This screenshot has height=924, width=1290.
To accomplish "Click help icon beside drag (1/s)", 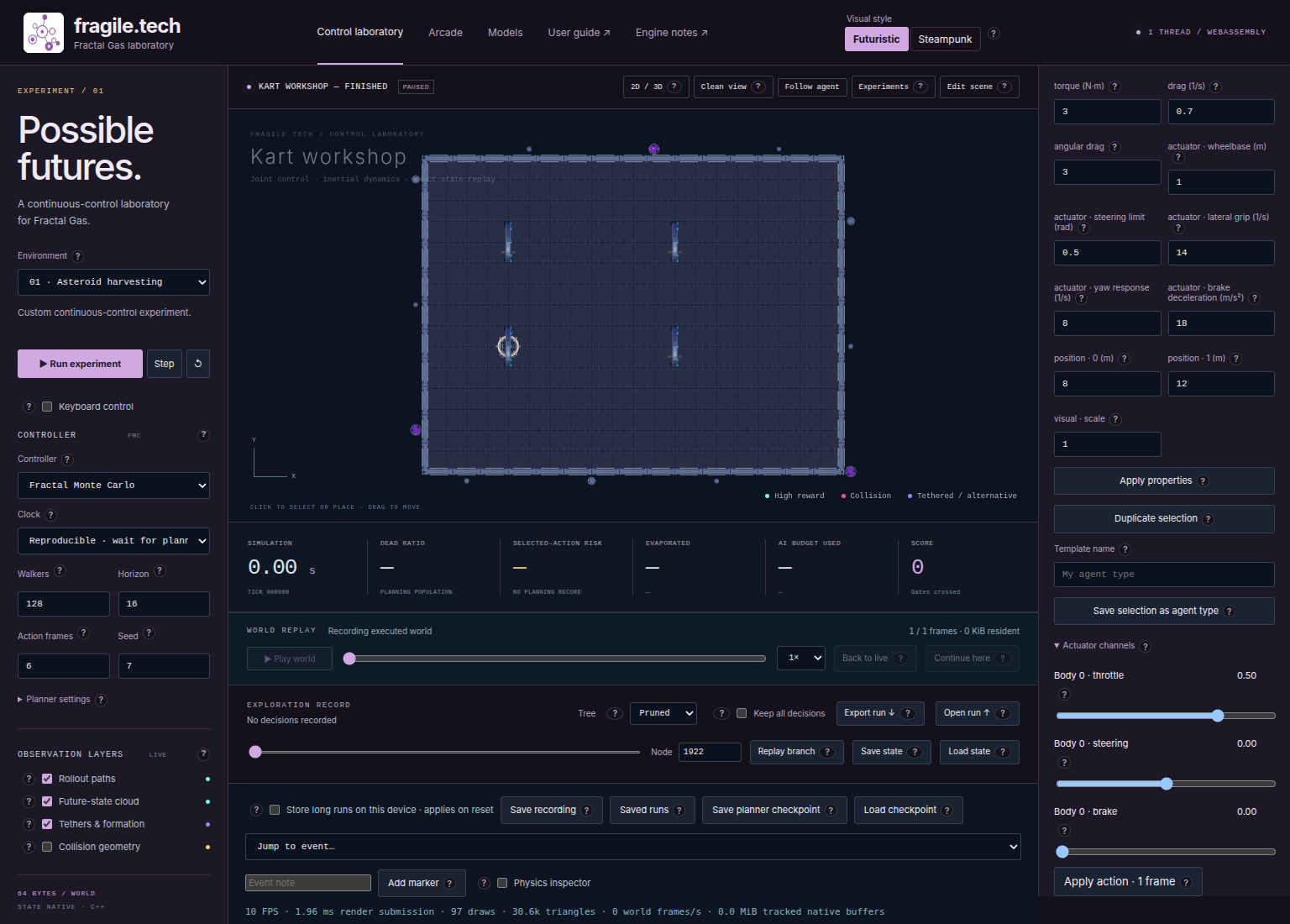I will (1216, 87).
